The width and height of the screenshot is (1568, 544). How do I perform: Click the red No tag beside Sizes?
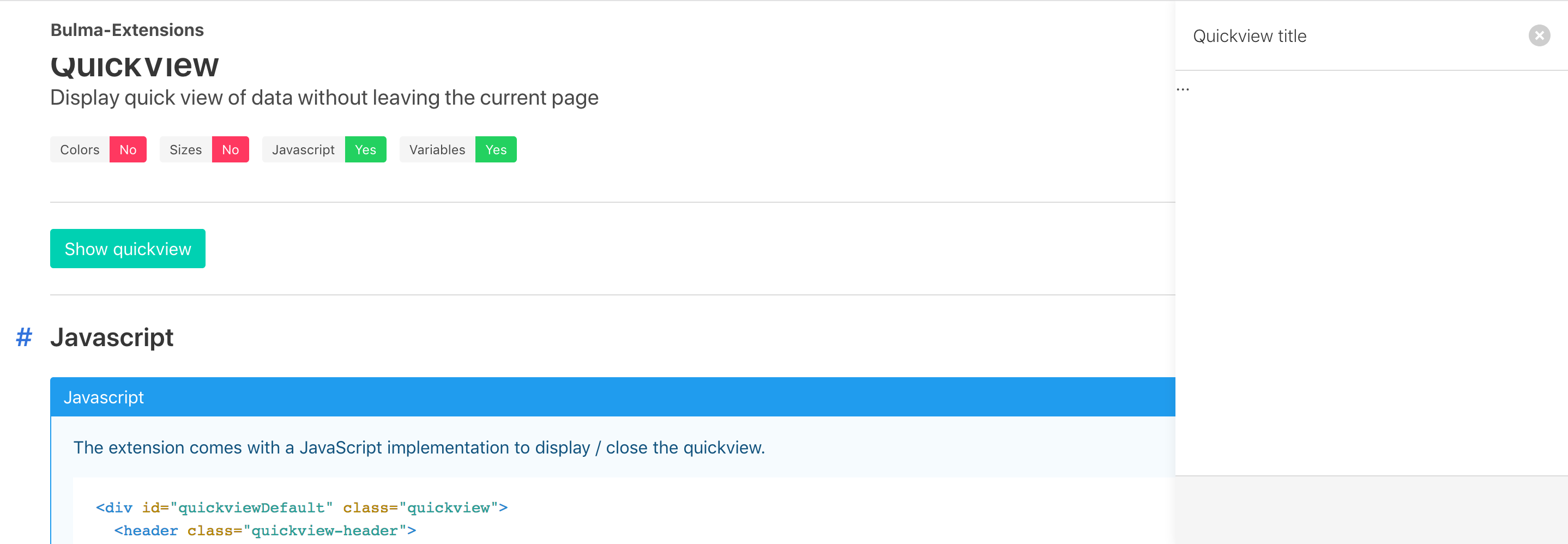pyautogui.click(x=230, y=150)
